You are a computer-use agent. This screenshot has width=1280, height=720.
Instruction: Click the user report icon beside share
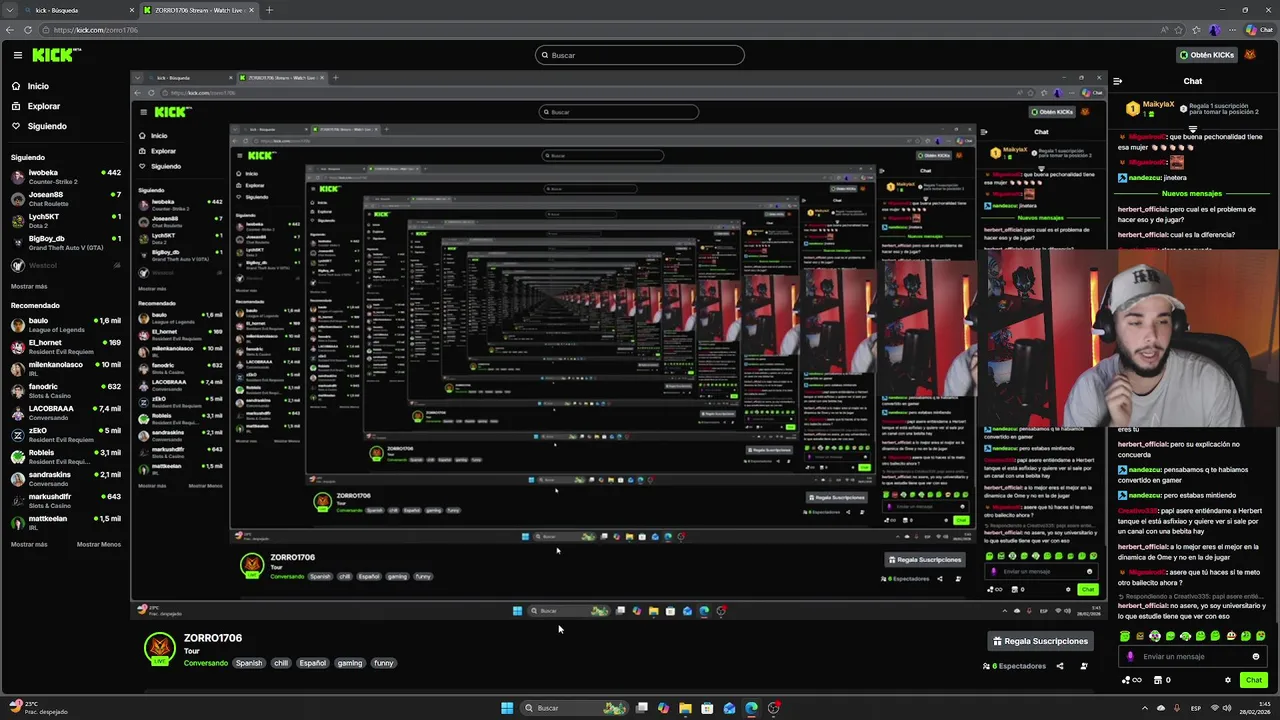click(1084, 666)
